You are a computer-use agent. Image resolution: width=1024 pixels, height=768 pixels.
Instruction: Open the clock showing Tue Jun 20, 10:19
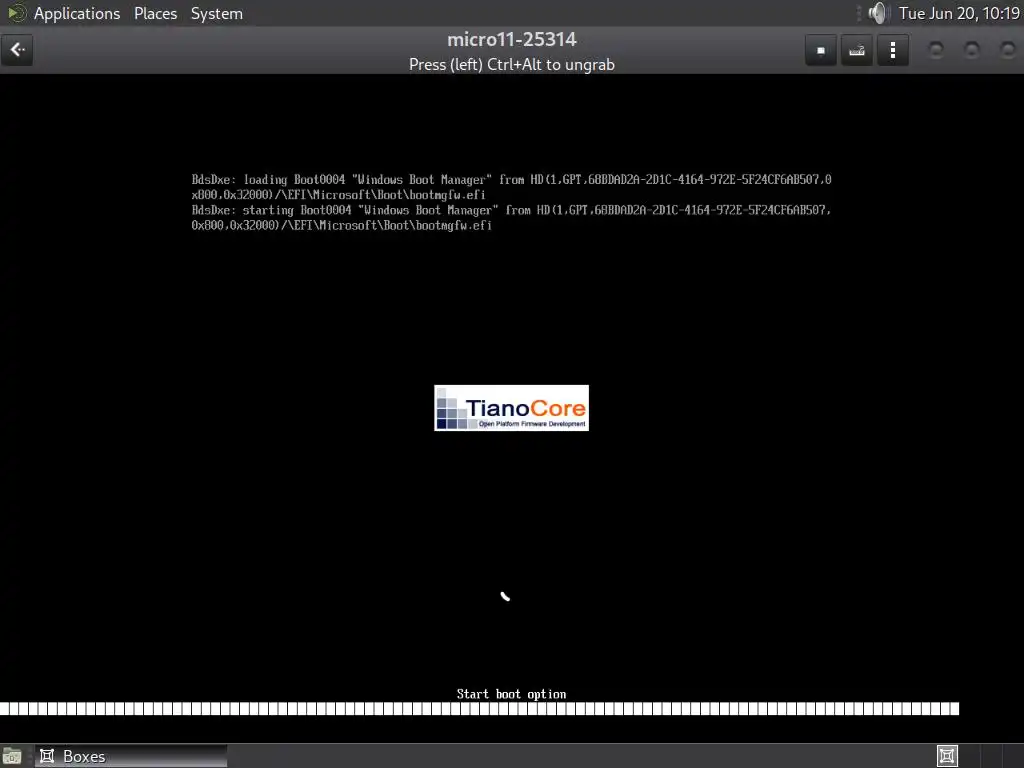click(959, 13)
